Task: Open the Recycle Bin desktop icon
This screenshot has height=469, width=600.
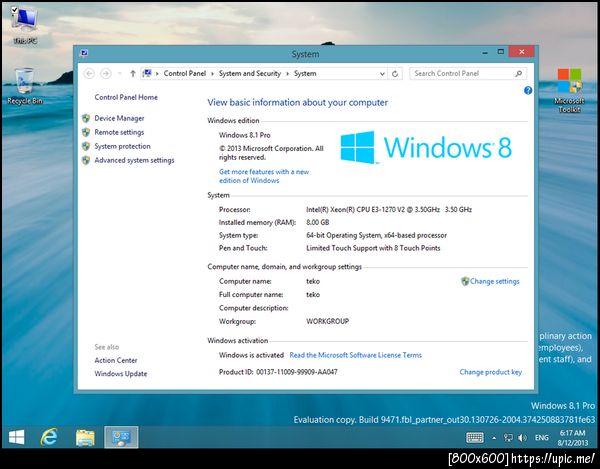Action: tap(25, 86)
